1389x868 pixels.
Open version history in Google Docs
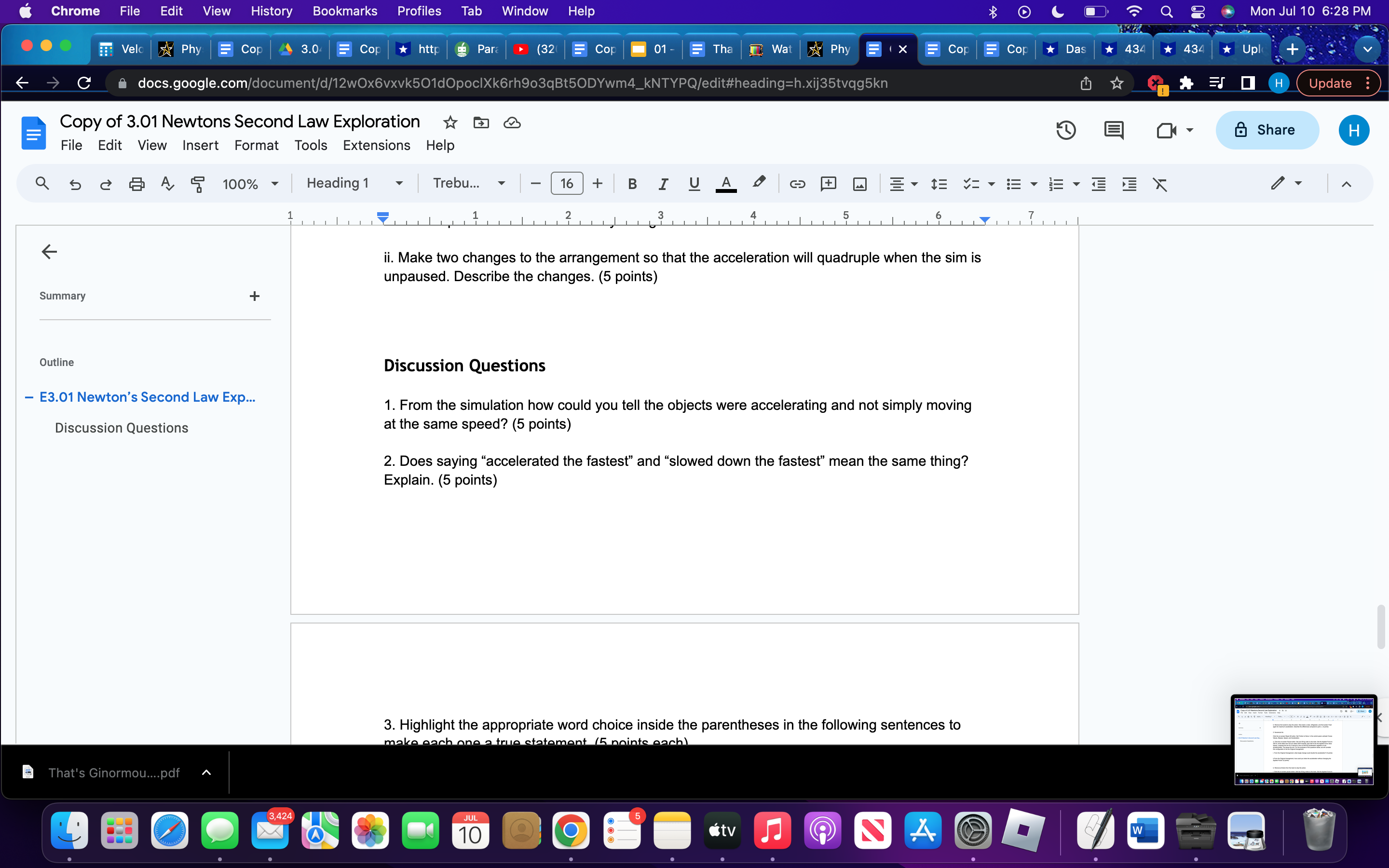[1066, 130]
